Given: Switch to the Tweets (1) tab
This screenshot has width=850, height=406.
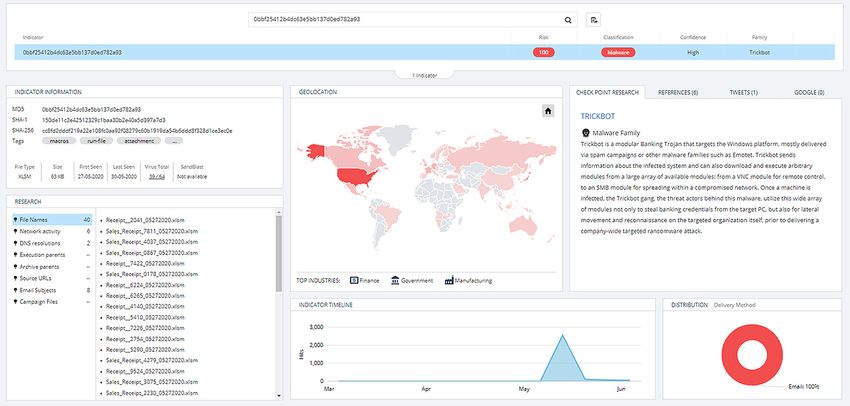Looking at the screenshot, I should 744,93.
